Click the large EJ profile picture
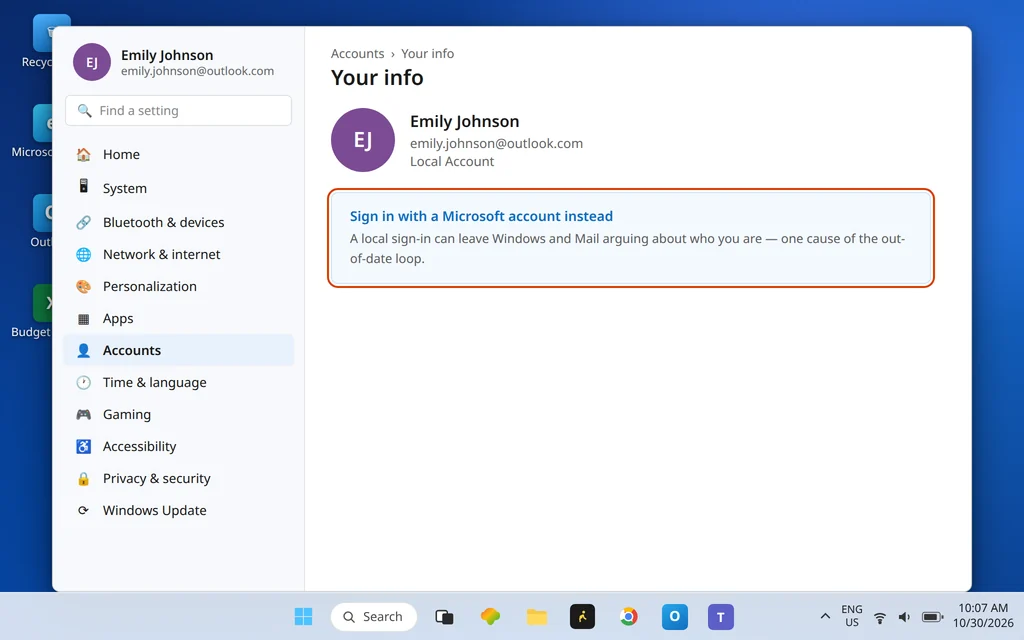This screenshot has height=640, width=1024. [363, 140]
